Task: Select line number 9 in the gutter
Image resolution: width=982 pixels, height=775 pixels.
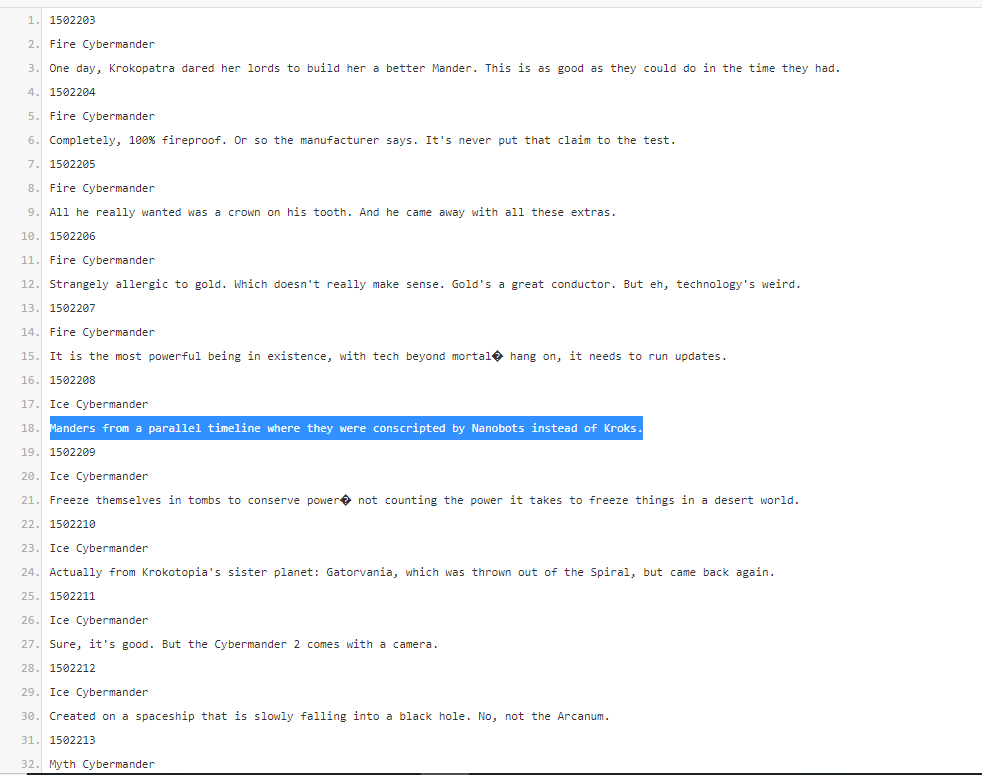Action: 33,212
